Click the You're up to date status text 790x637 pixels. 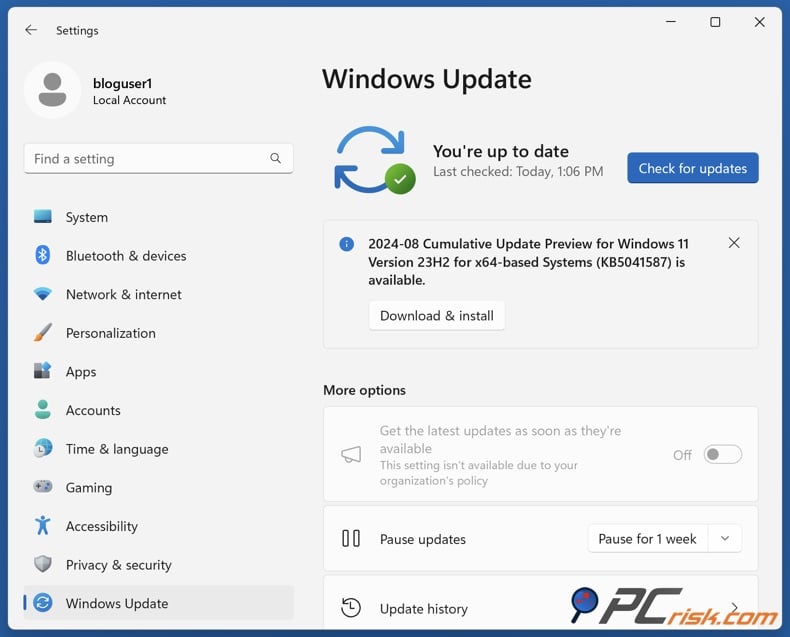click(x=501, y=151)
